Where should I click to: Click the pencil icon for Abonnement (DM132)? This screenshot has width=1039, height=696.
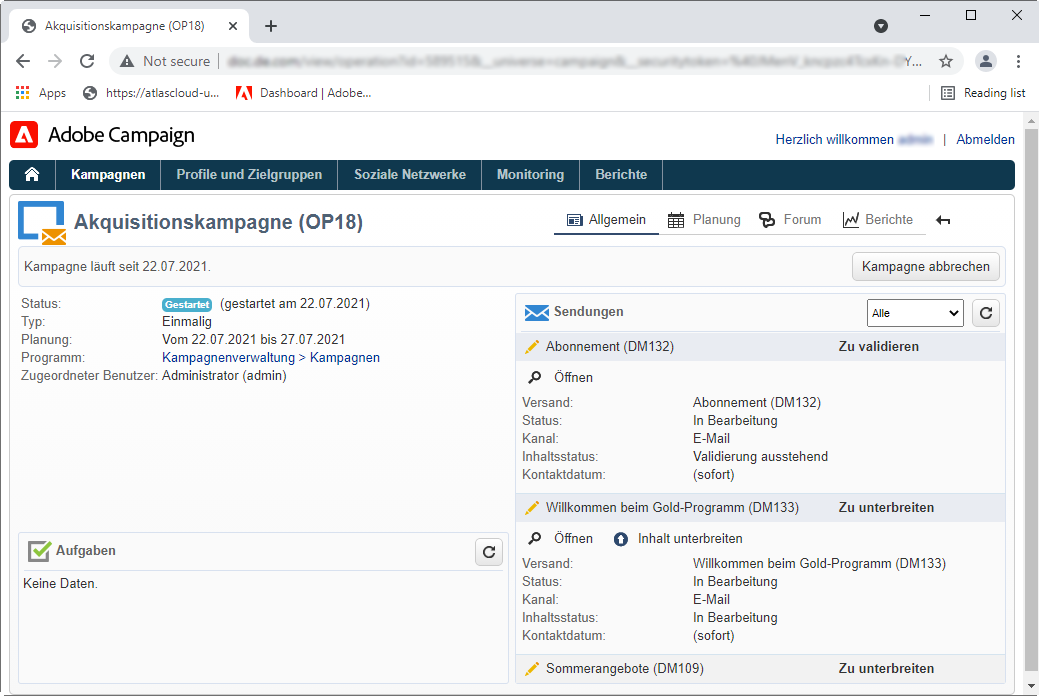tap(531, 347)
